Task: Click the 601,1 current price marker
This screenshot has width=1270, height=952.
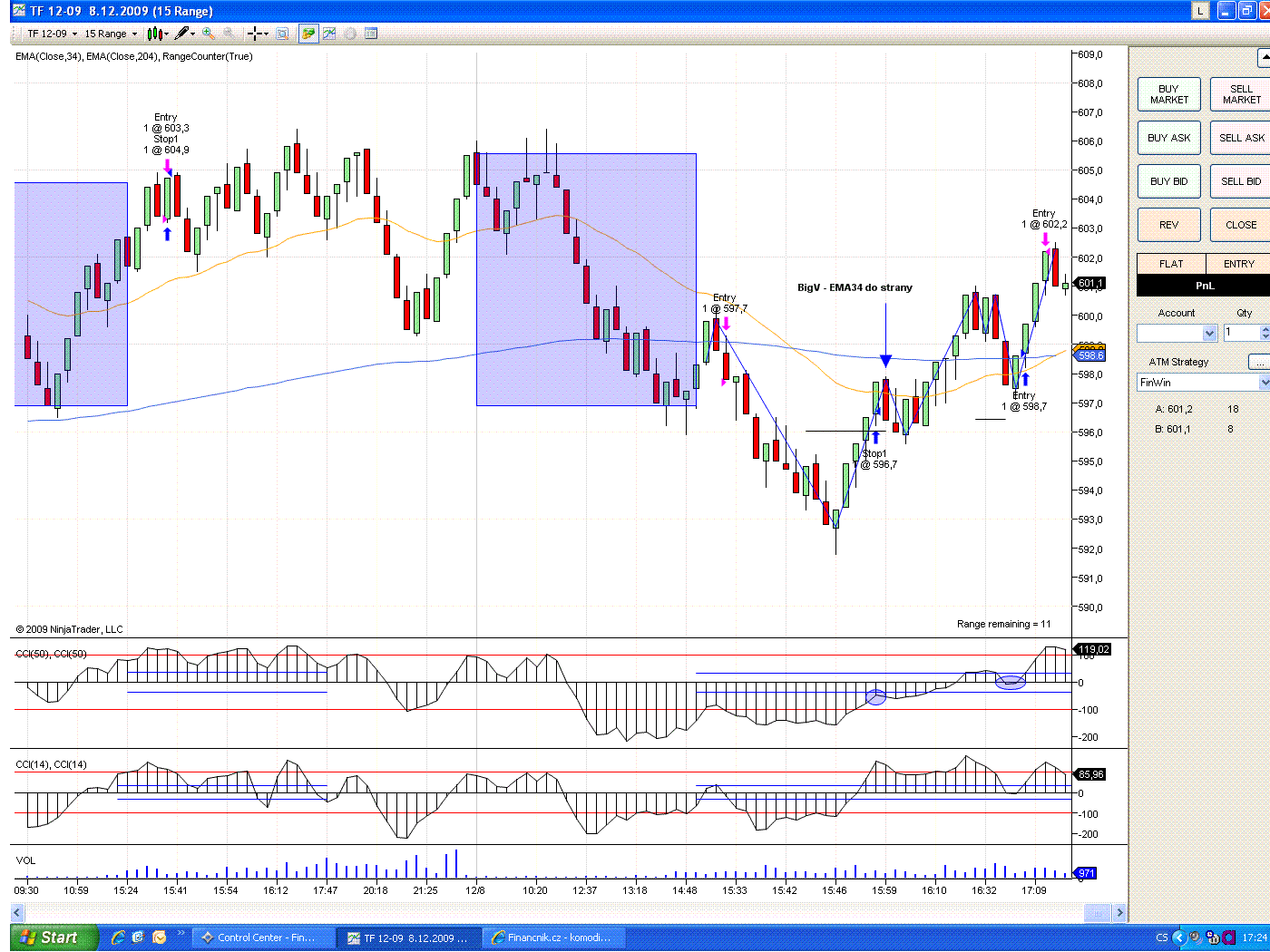Action: 1091,284
